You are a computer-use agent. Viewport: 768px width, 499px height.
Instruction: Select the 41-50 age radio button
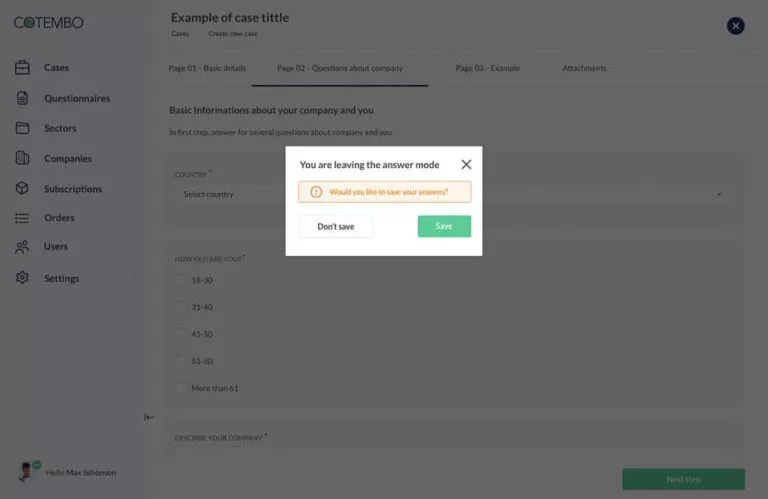coord(181,333)
